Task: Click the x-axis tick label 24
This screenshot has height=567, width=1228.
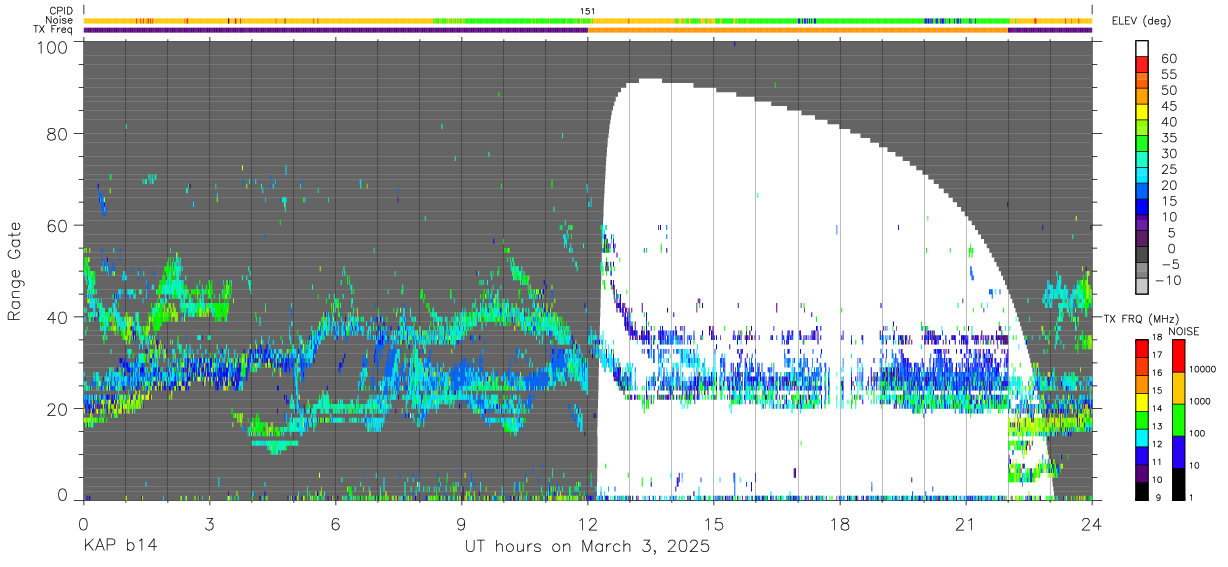Action: (x=1091, y=524)
